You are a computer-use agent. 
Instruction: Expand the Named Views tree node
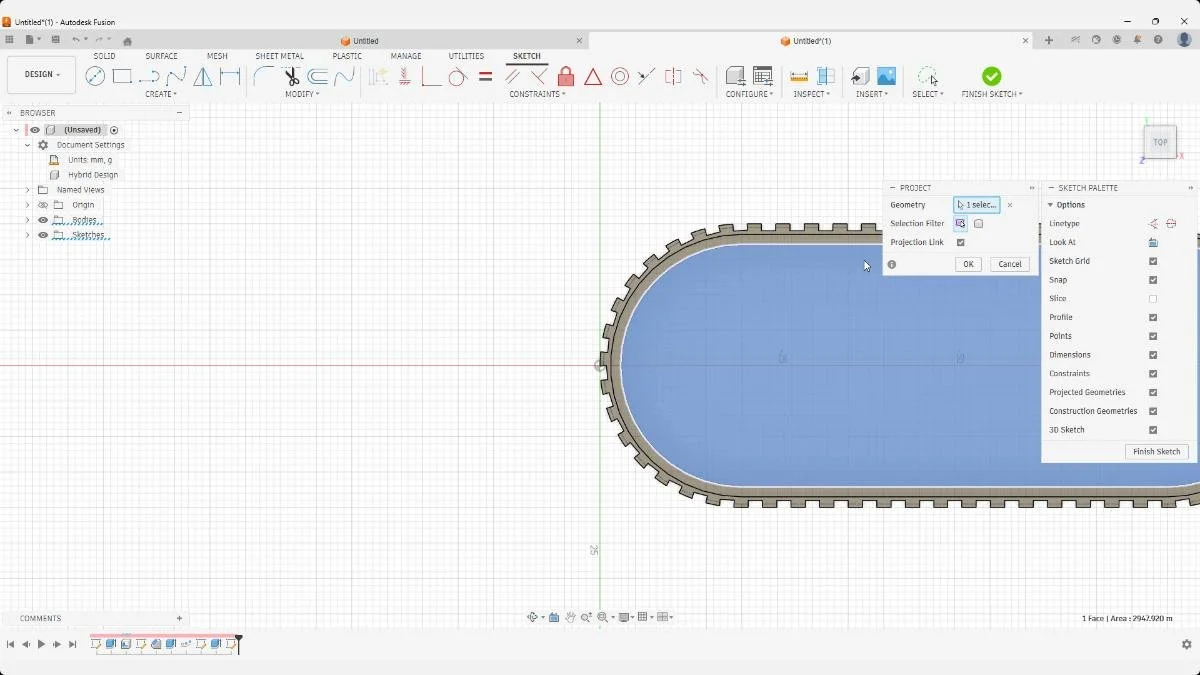(x=27, y=190)
